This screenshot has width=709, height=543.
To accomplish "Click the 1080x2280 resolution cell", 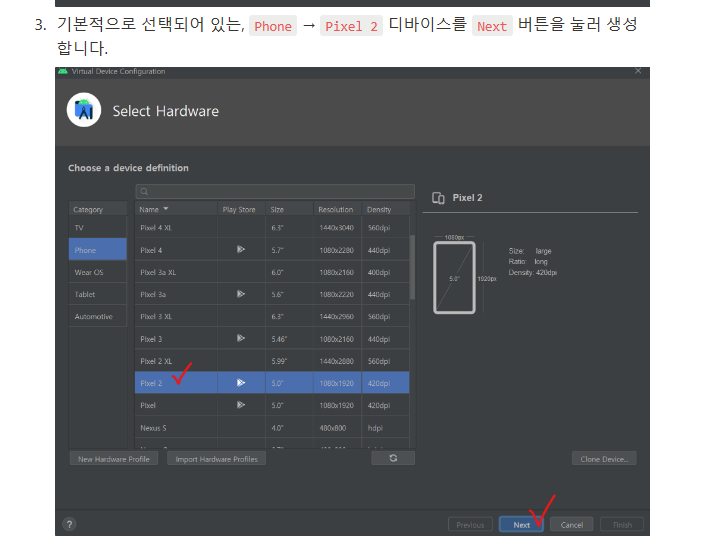I will (x=336, y=250).
